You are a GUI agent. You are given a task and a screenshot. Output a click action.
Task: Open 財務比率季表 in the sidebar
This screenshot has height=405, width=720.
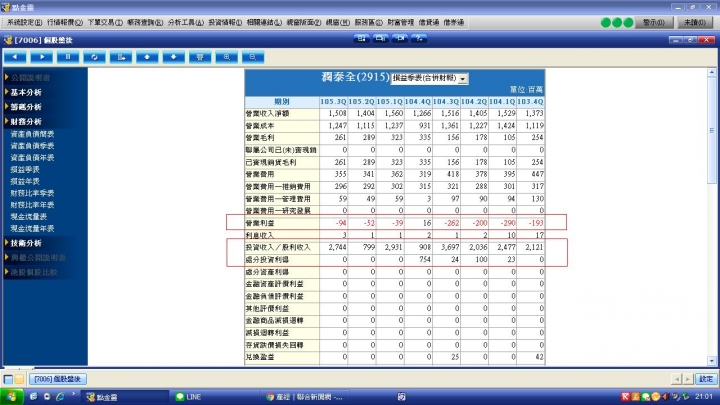32,193
